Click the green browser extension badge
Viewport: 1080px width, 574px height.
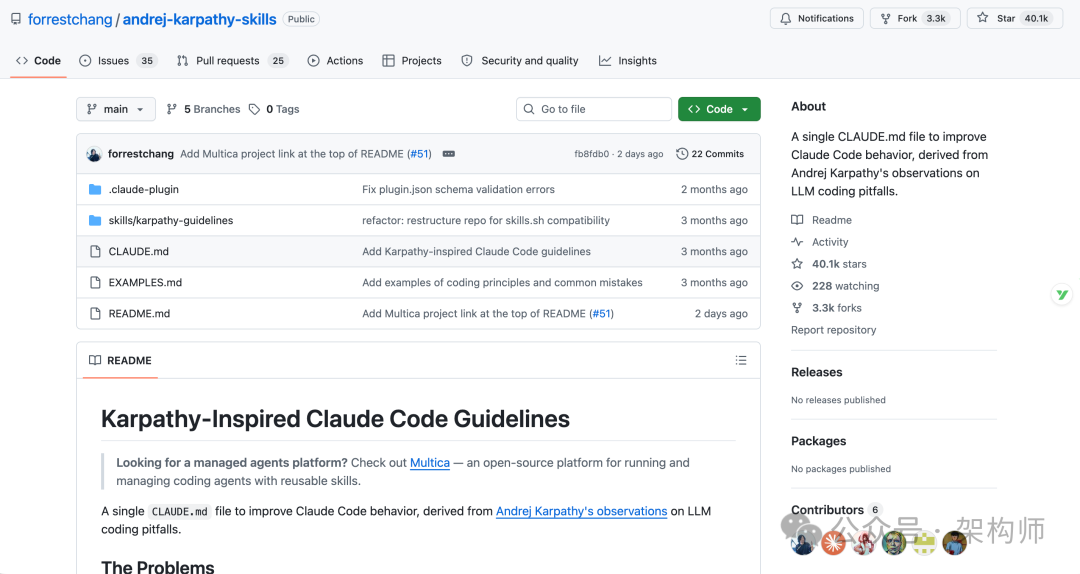coord(1062,295)
